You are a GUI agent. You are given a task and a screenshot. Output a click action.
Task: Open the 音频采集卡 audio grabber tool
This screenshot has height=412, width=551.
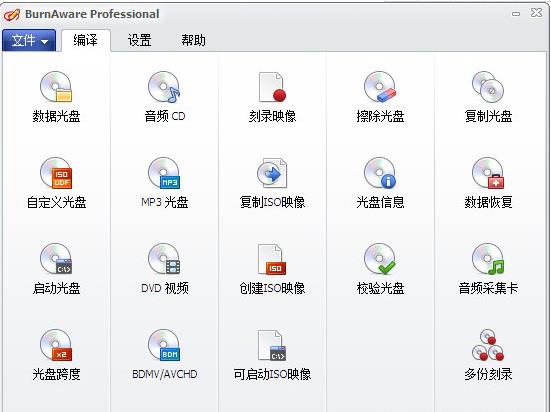tap(488, 269)
